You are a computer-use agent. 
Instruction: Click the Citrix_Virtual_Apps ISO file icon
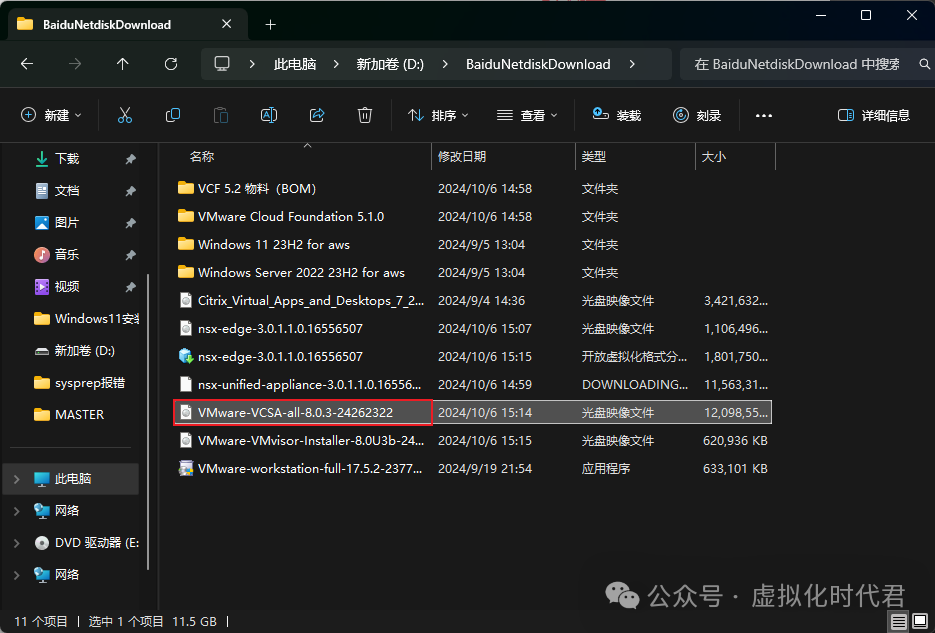coord(186,300)
